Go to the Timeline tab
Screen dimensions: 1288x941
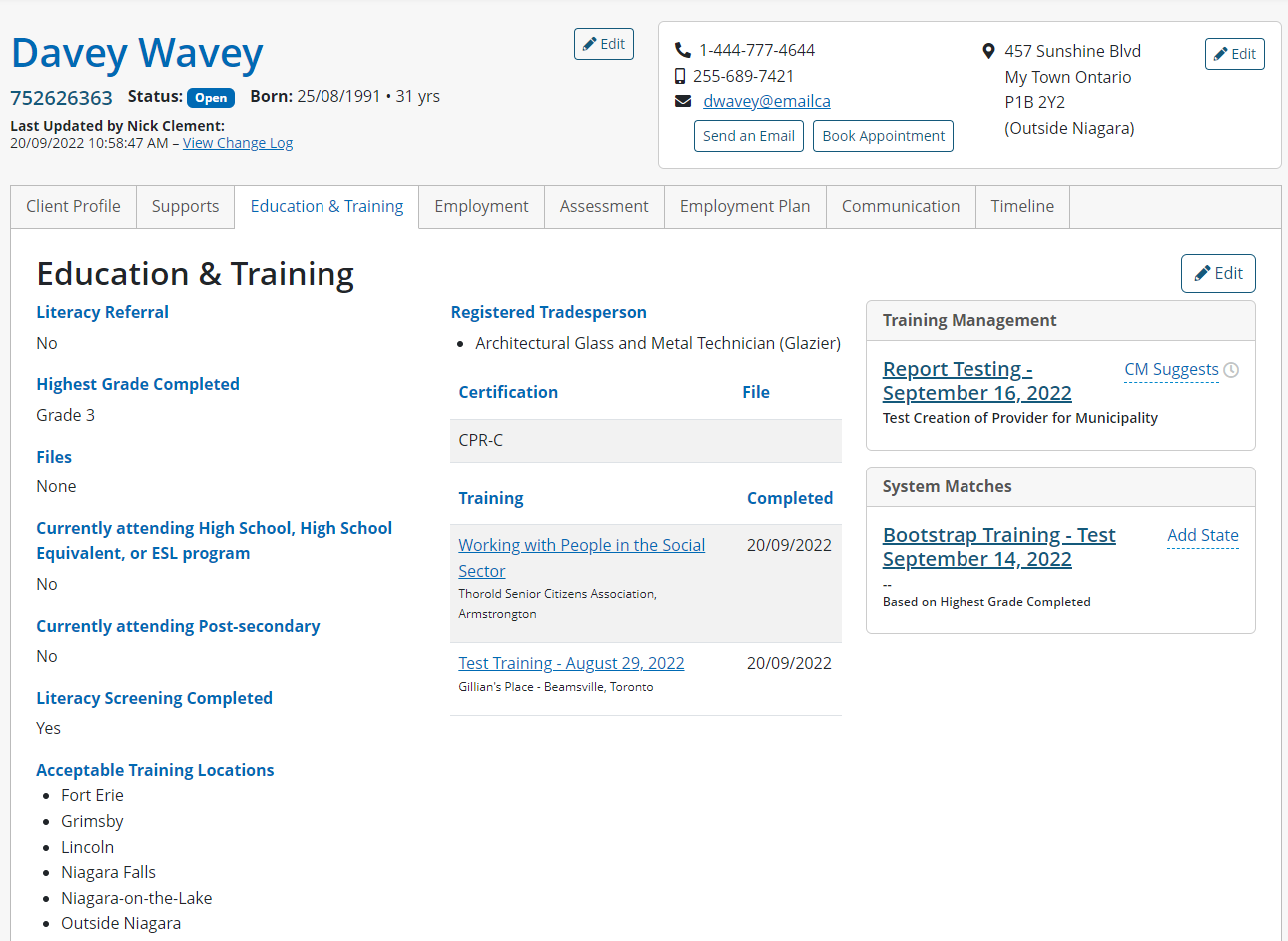coord(1021,206)
